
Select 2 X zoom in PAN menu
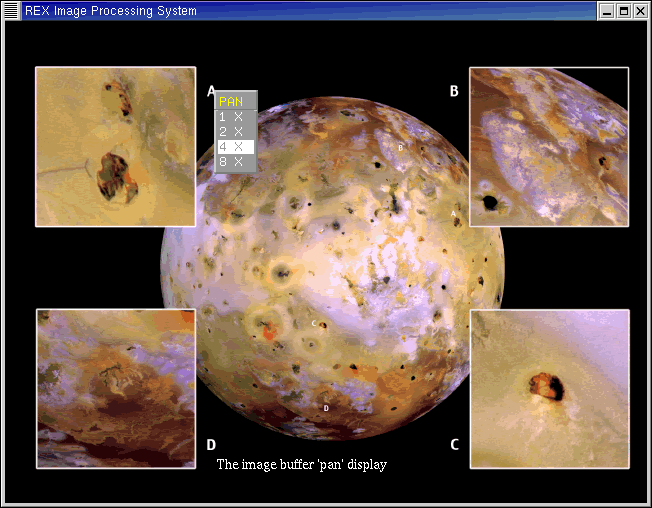click(236, 132)
